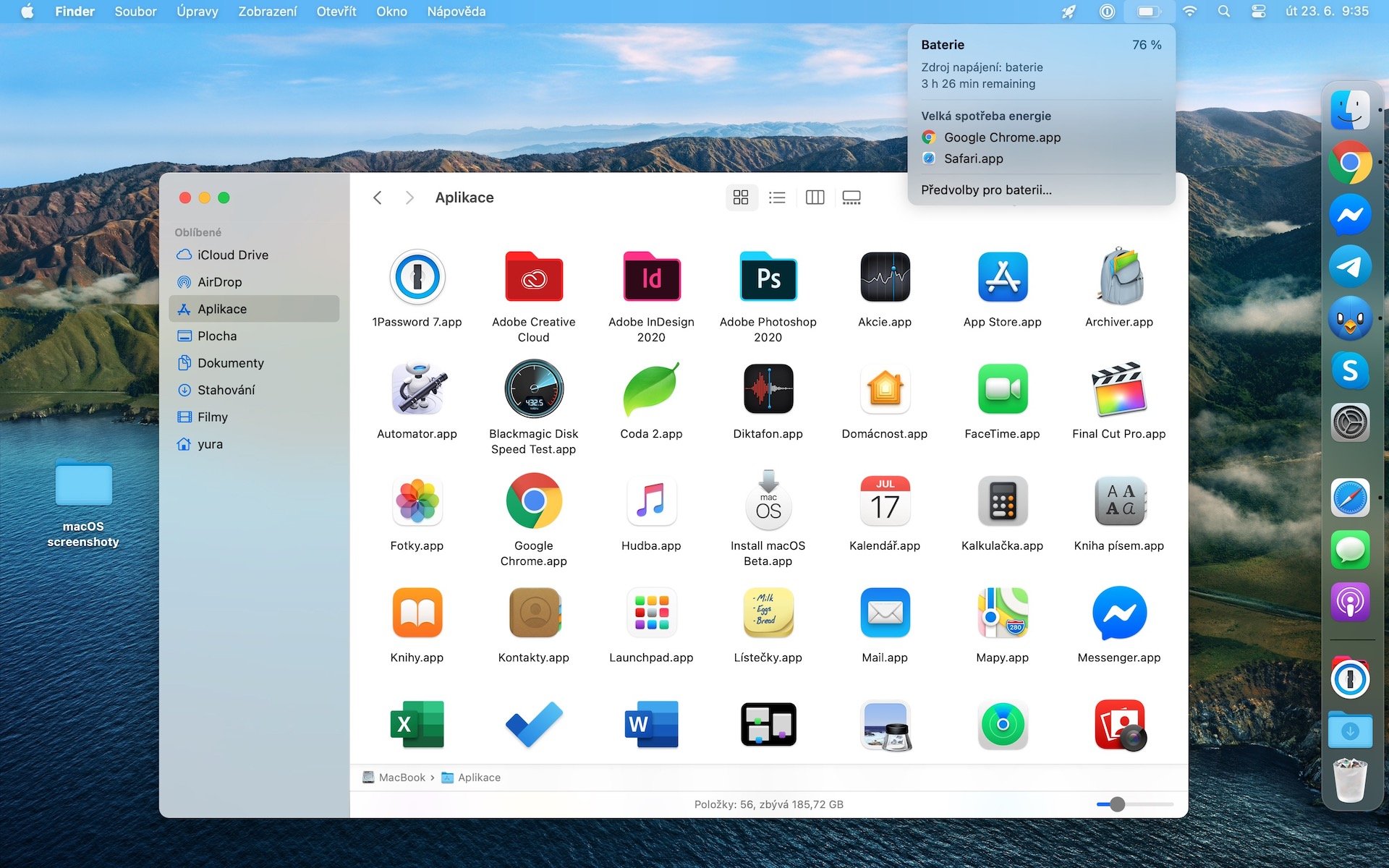Open the Nápověda menu

click(x=456, y=12)
